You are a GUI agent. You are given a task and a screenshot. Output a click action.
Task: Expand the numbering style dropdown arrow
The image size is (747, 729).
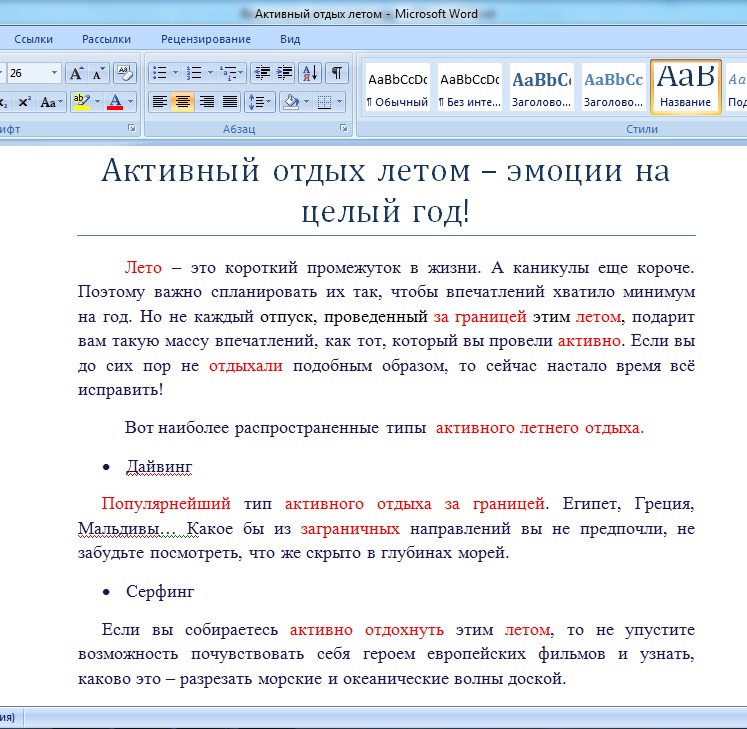point(210,73)
